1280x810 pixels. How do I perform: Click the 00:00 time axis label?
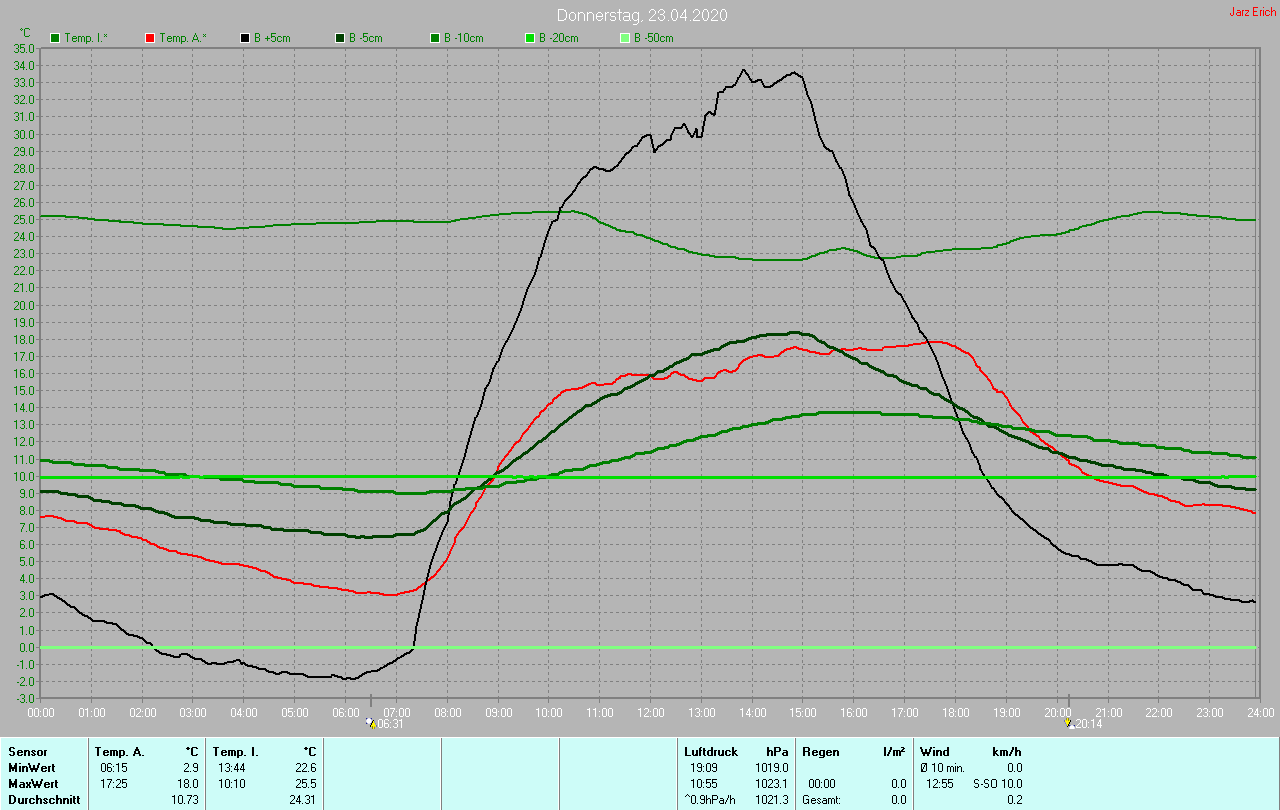point(41,712)
